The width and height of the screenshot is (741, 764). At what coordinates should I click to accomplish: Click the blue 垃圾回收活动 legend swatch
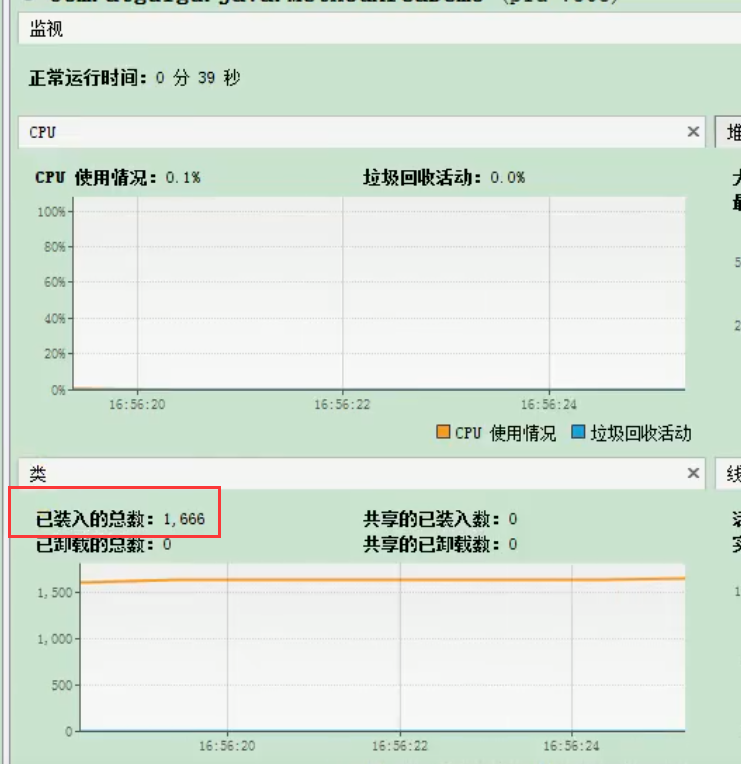click(x=578, y=432)
